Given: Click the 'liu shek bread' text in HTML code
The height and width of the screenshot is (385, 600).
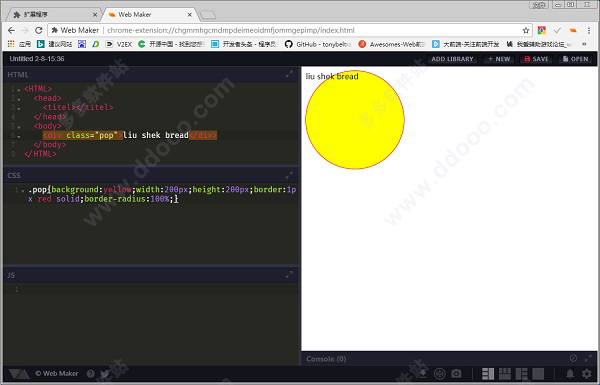Looking at the screenshot, I should click(156, 135).
